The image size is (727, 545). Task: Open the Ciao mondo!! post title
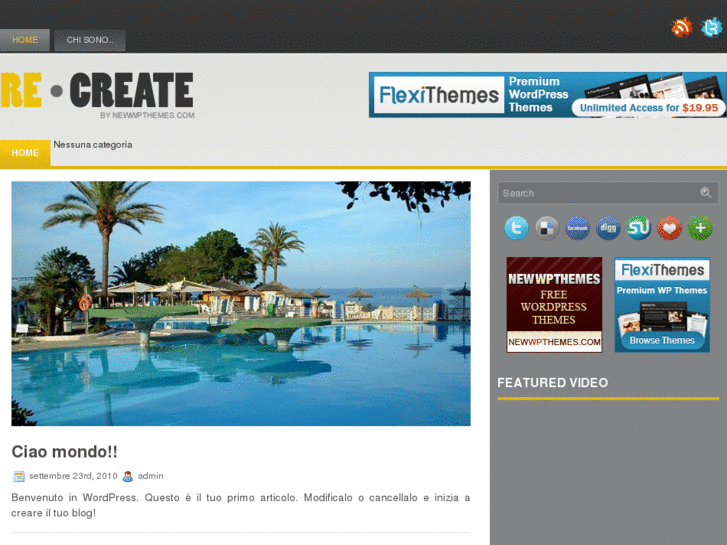(x=64, y=451)
